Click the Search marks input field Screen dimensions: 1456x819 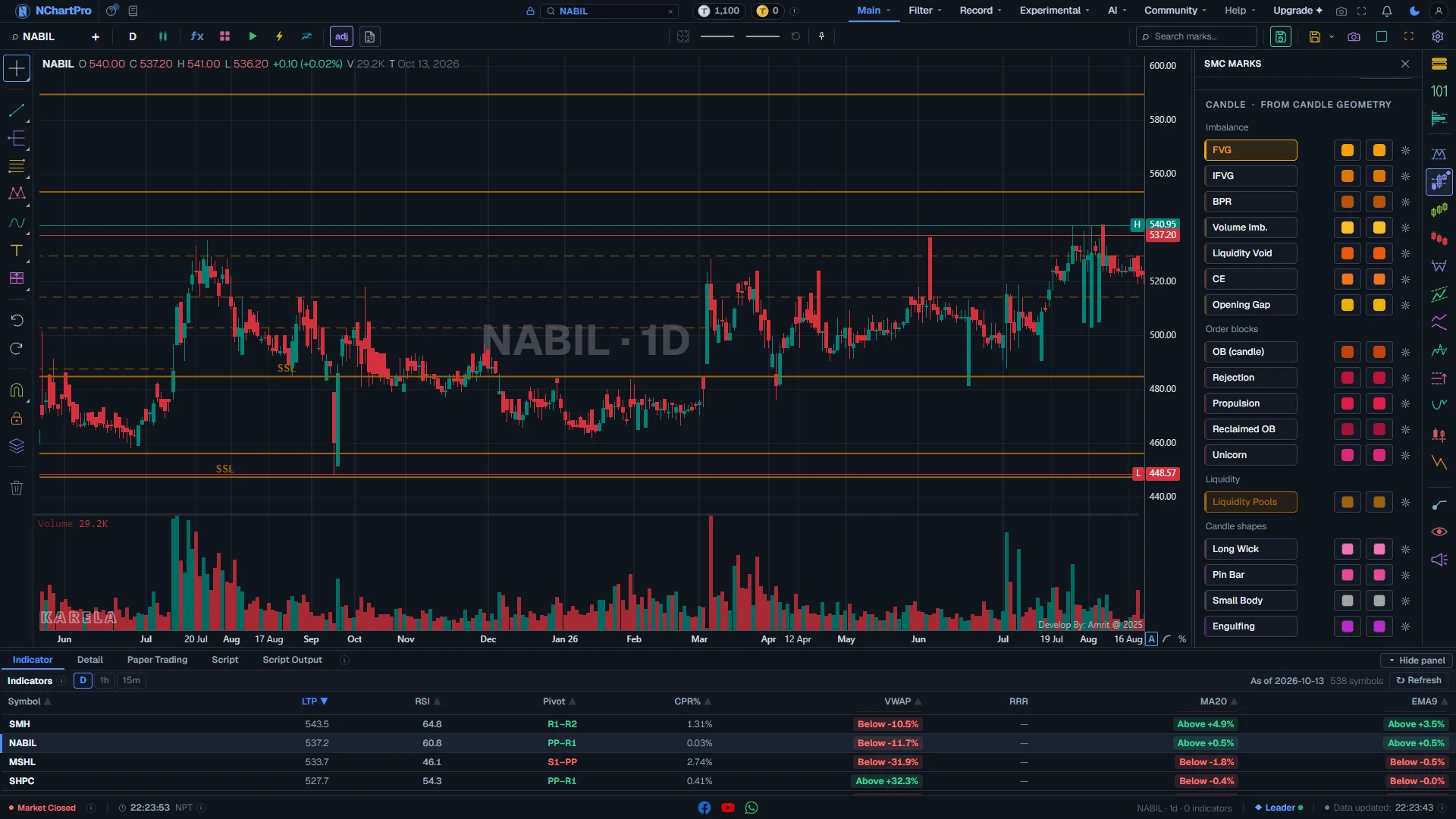click(1197, 36)
